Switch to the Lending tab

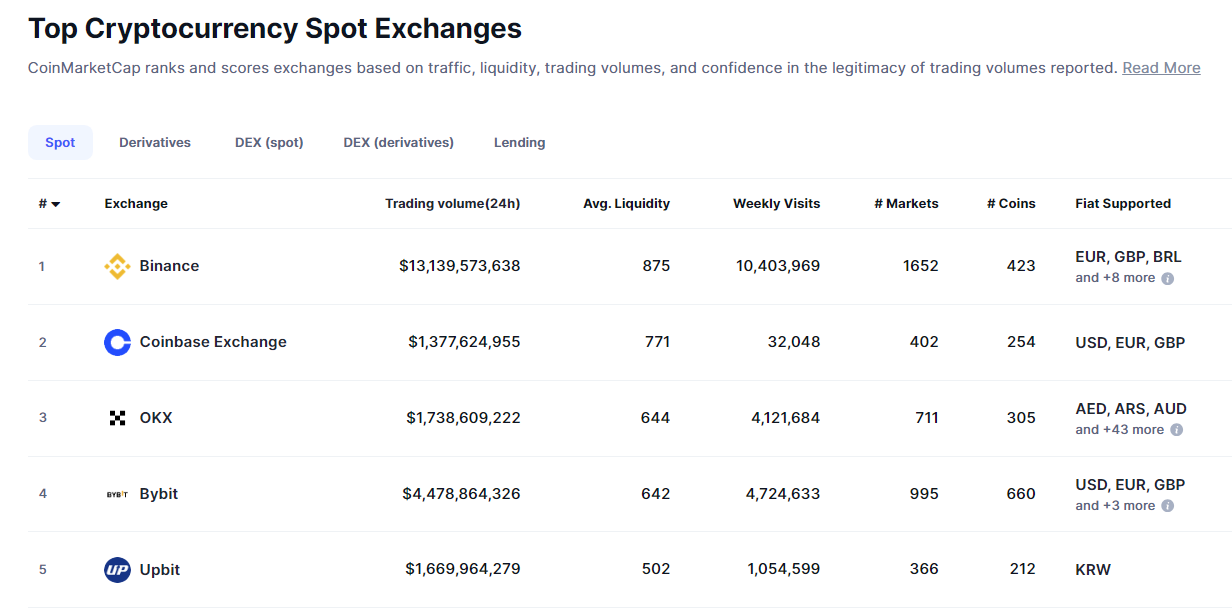click(520, 142)
